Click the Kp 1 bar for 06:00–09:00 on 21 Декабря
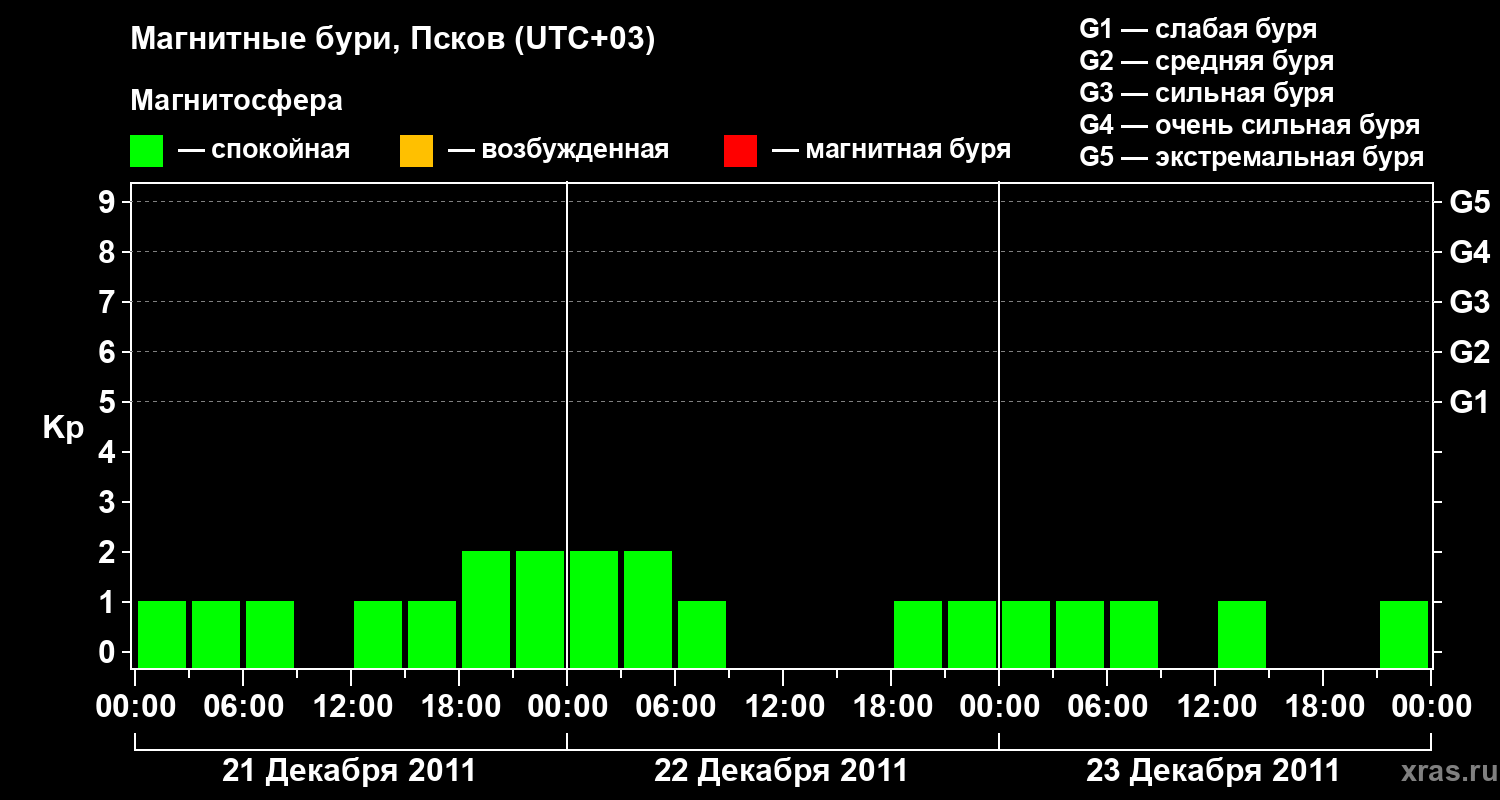The image size is (1500, 800). (x=270, y=634)
